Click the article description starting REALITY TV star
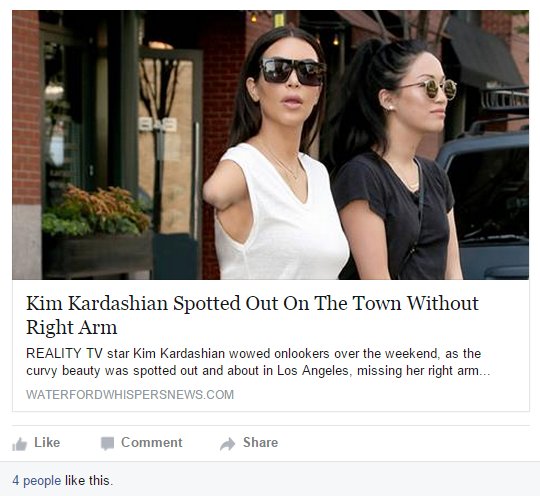 coord(258,362)
